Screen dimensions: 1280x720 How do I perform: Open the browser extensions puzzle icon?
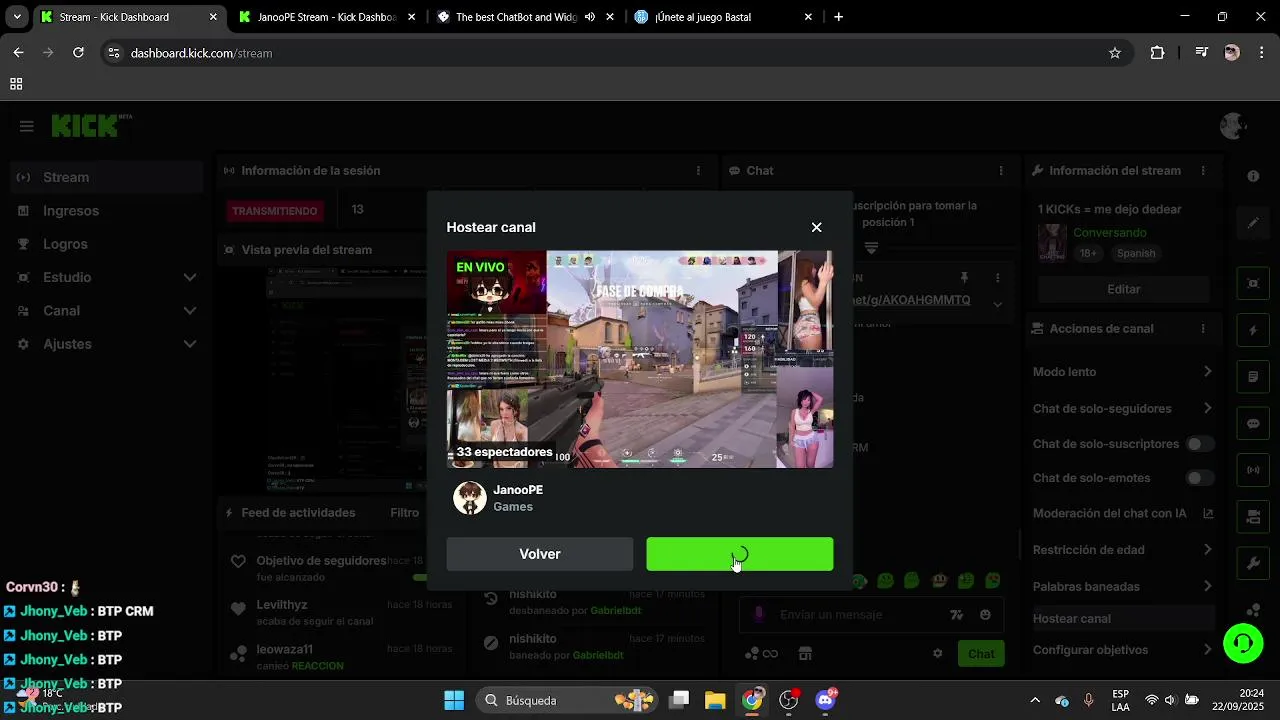[x=1158, y=53]
